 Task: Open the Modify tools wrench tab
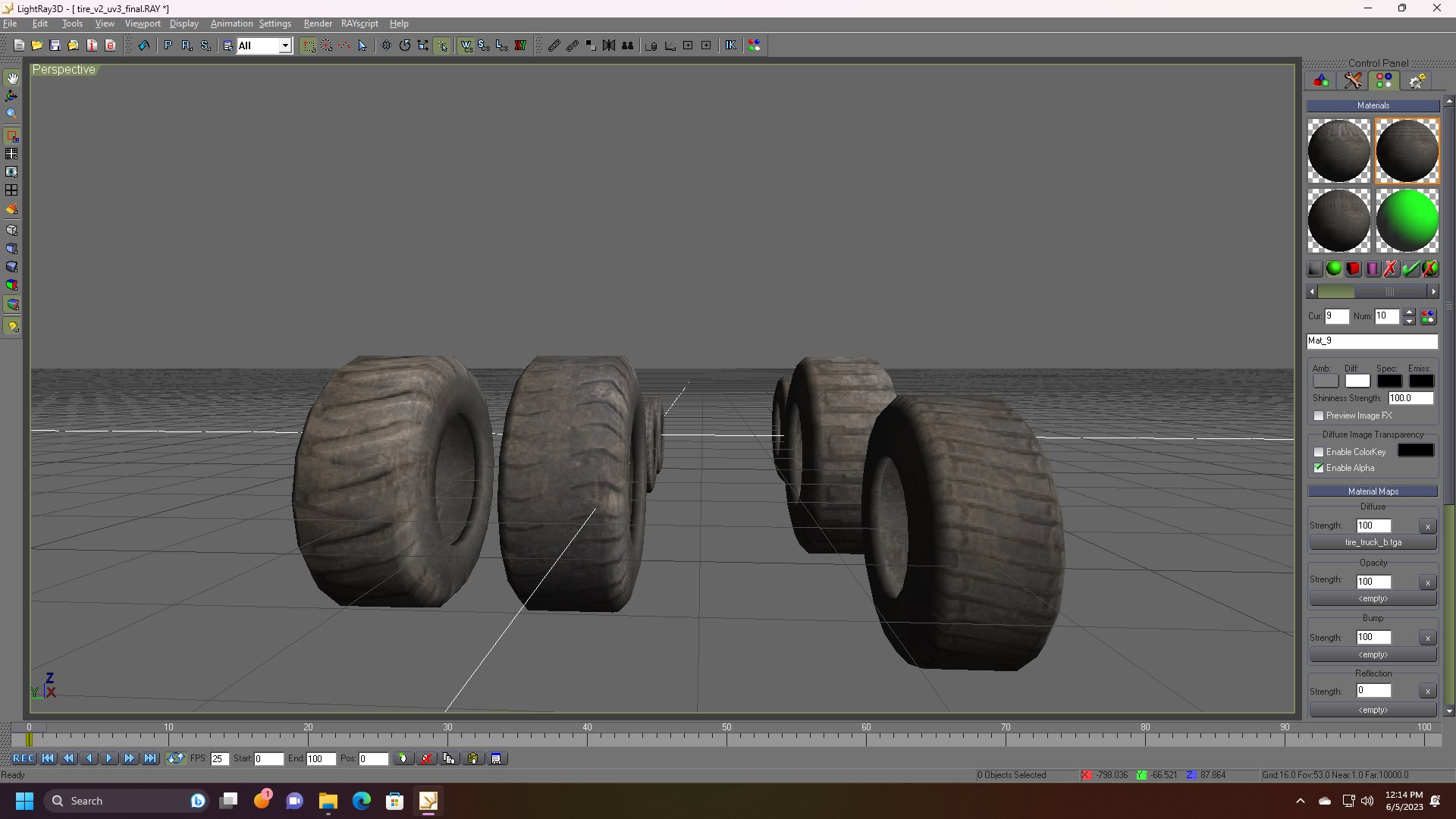(1353, 80)
